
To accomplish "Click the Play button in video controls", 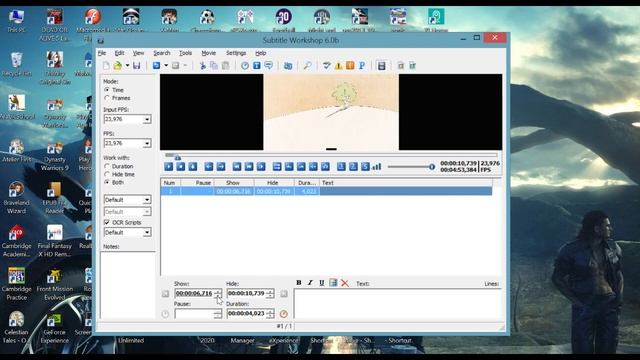I will coord(169,167).
